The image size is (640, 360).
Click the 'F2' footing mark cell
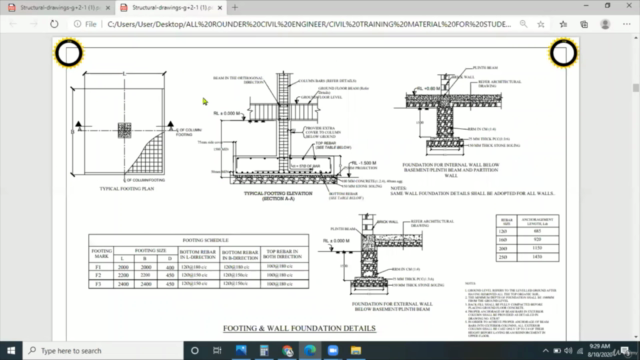click(x=98, y=275)
